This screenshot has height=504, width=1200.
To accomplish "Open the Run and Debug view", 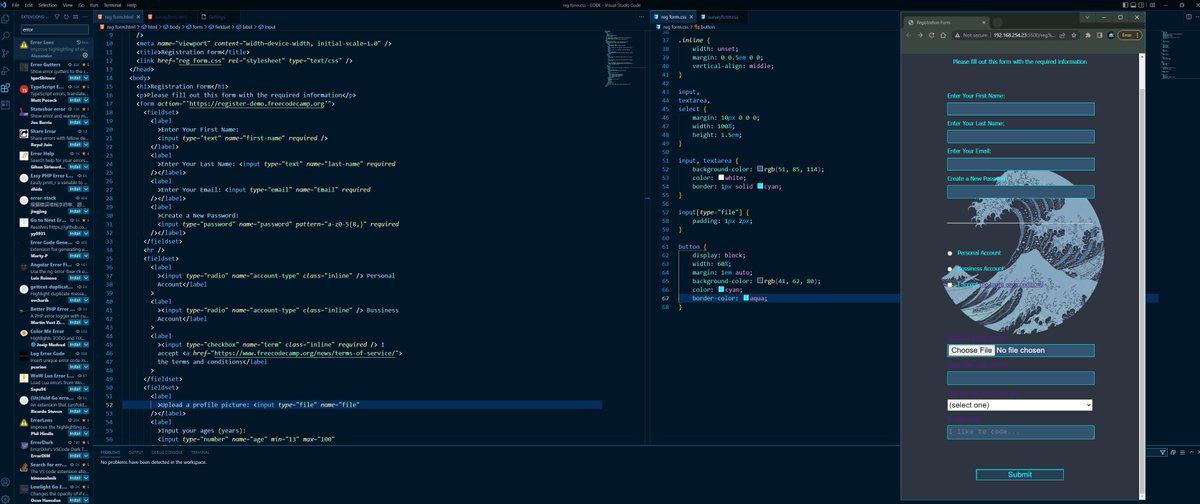I will pyautogui.click(x=5, y=70).
